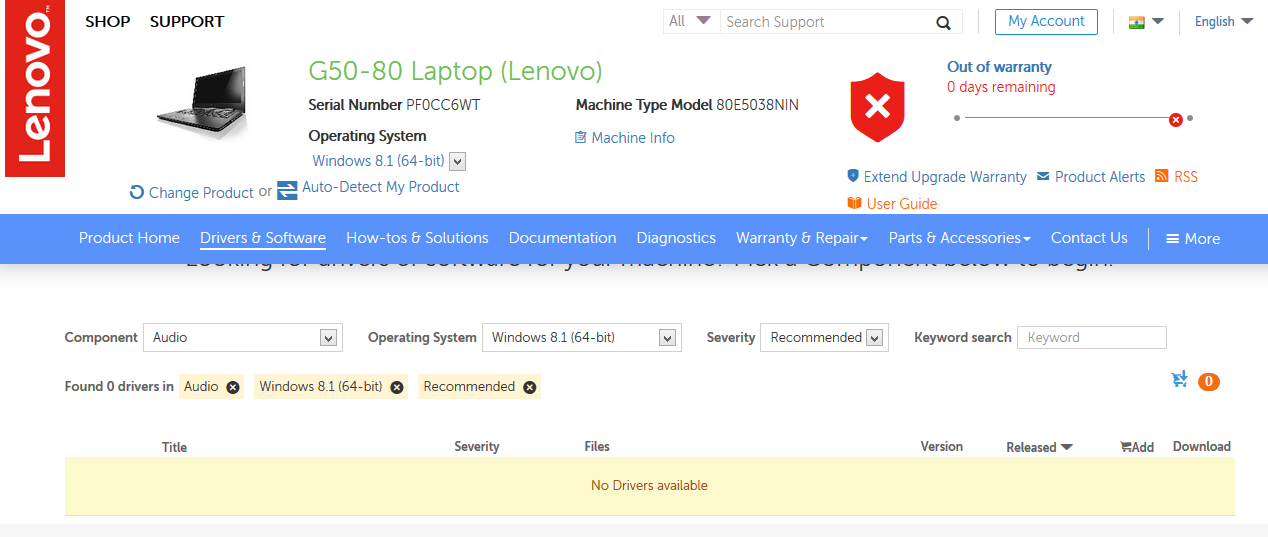Click the Change Product link

tap(201, 193)
